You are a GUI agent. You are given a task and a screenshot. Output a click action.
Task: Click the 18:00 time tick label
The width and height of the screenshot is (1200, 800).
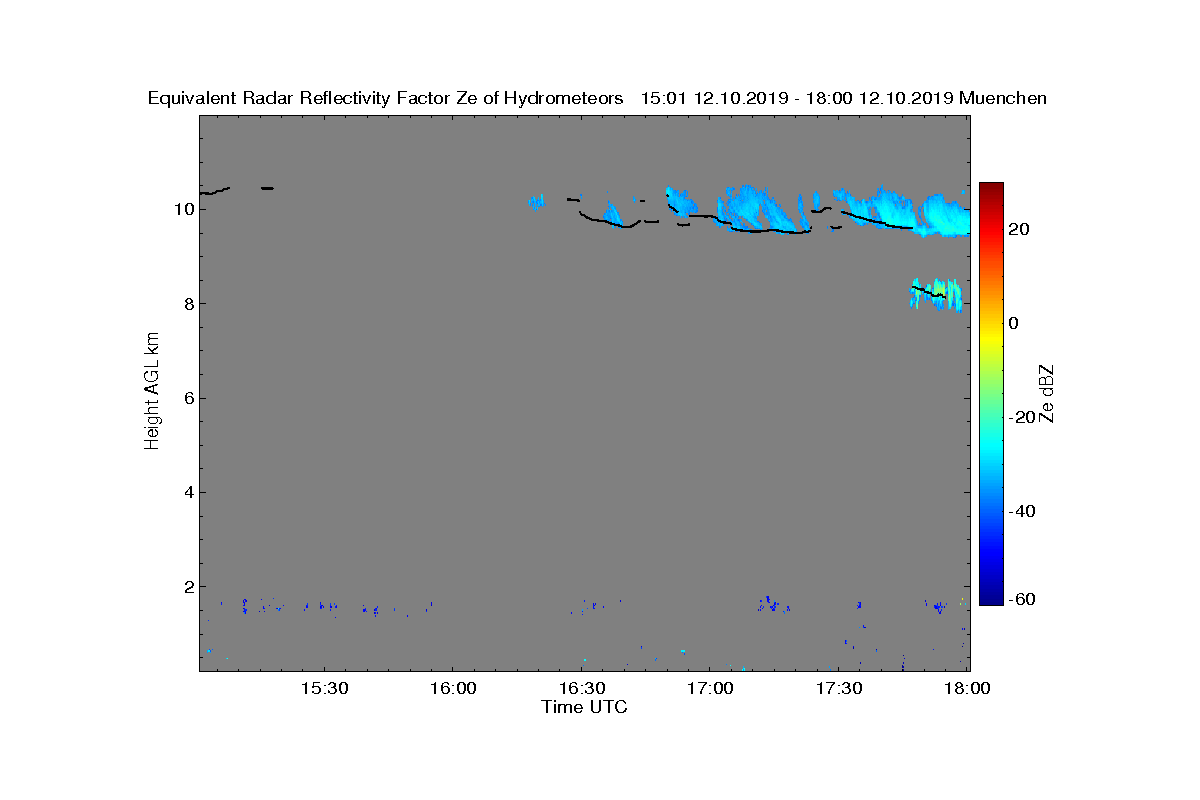click(x=968, y=689)
